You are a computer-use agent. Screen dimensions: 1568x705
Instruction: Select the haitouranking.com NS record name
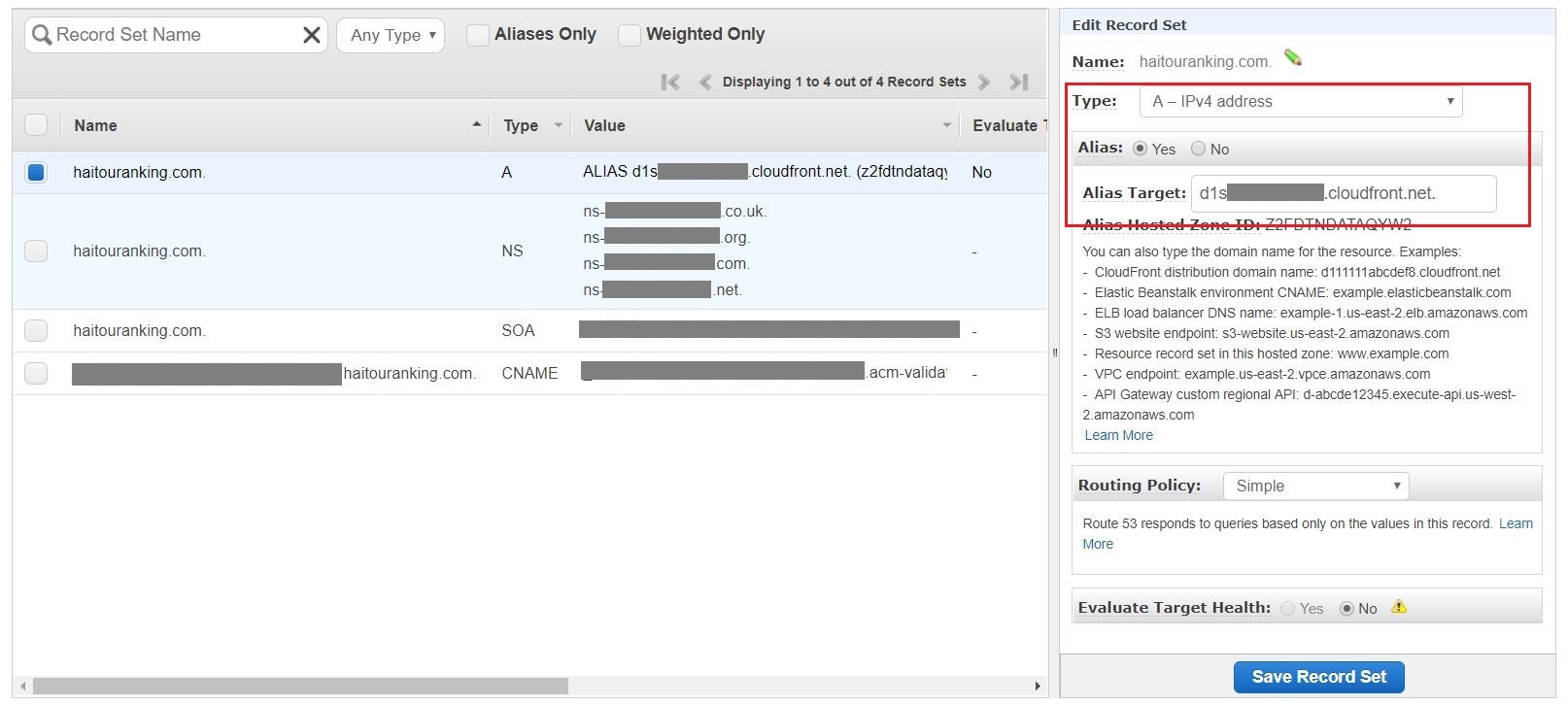point(139,251)
